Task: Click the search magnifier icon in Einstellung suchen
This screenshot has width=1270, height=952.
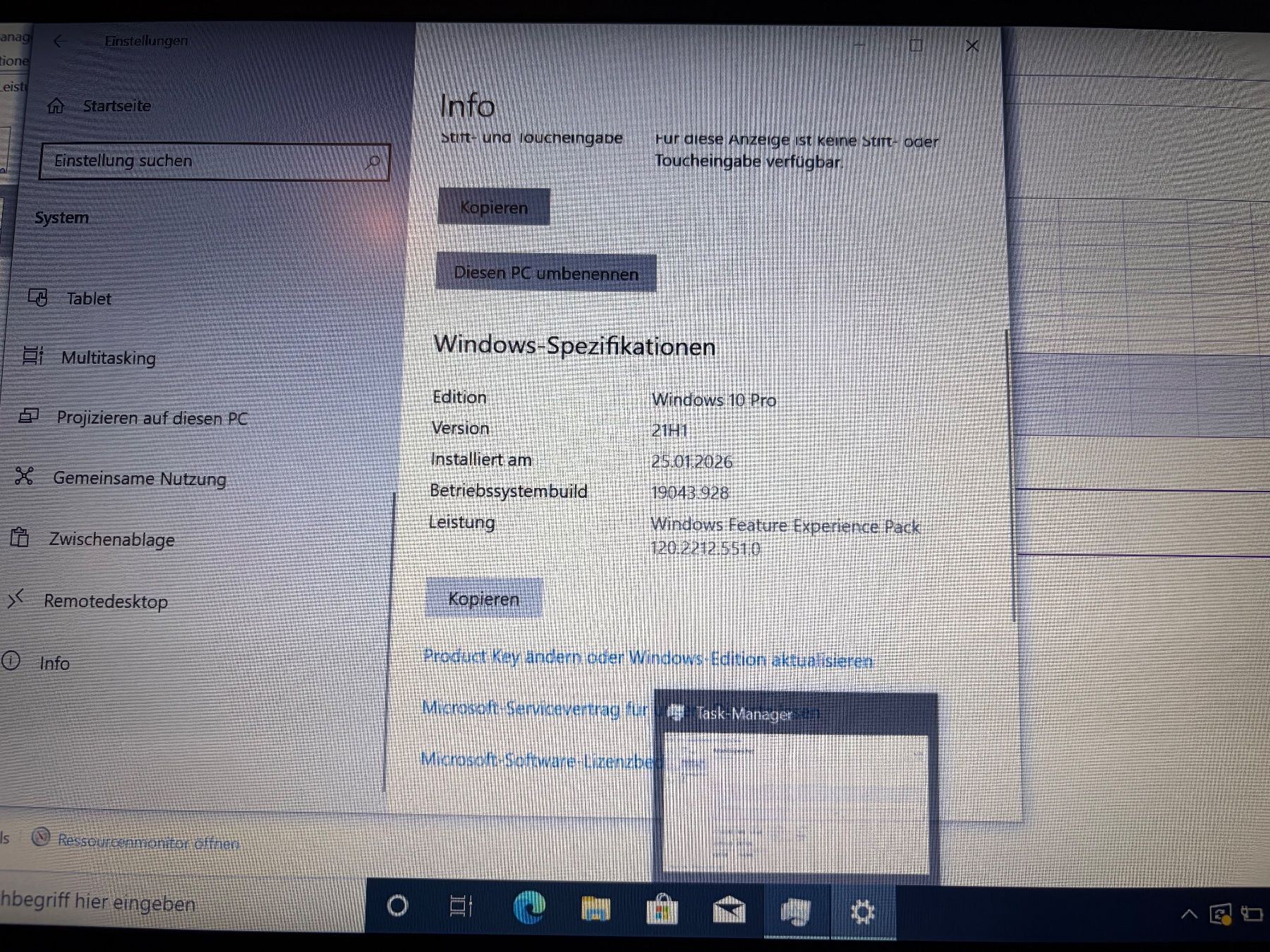Action: (x=373, y=162)
